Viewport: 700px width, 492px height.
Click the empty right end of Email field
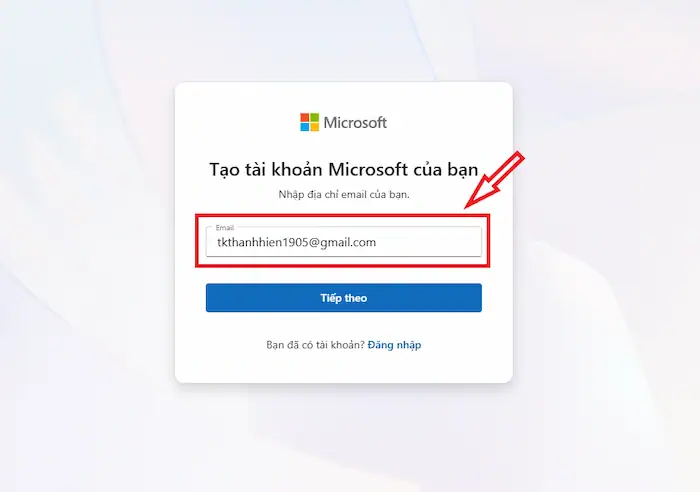(429, 242)
